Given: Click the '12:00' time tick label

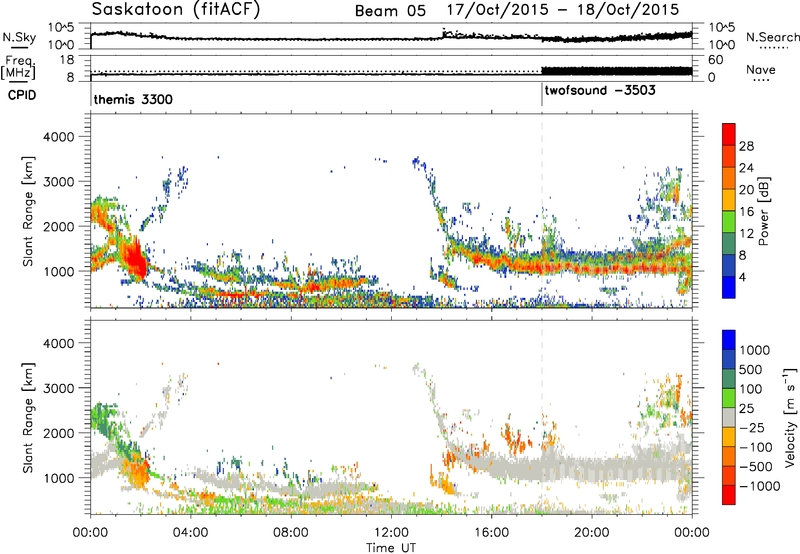Looking at the screenshot, I should click(x=391, y=533).
